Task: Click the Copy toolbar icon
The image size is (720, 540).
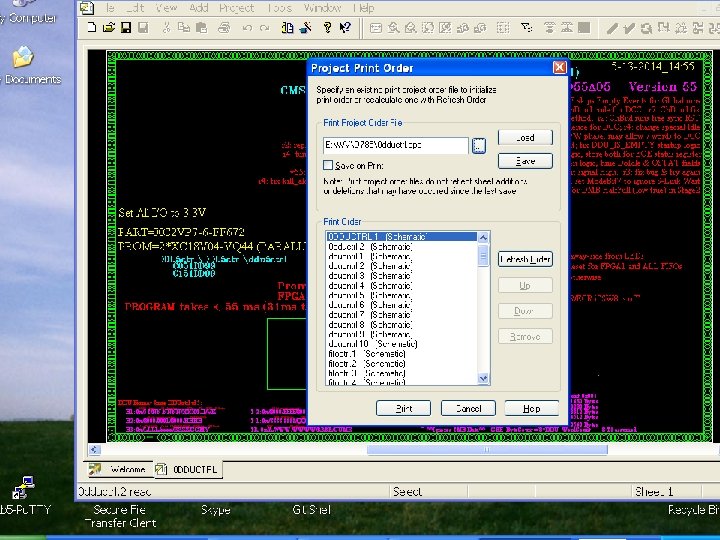Action: pyautogui.click(x=184, y=28)
